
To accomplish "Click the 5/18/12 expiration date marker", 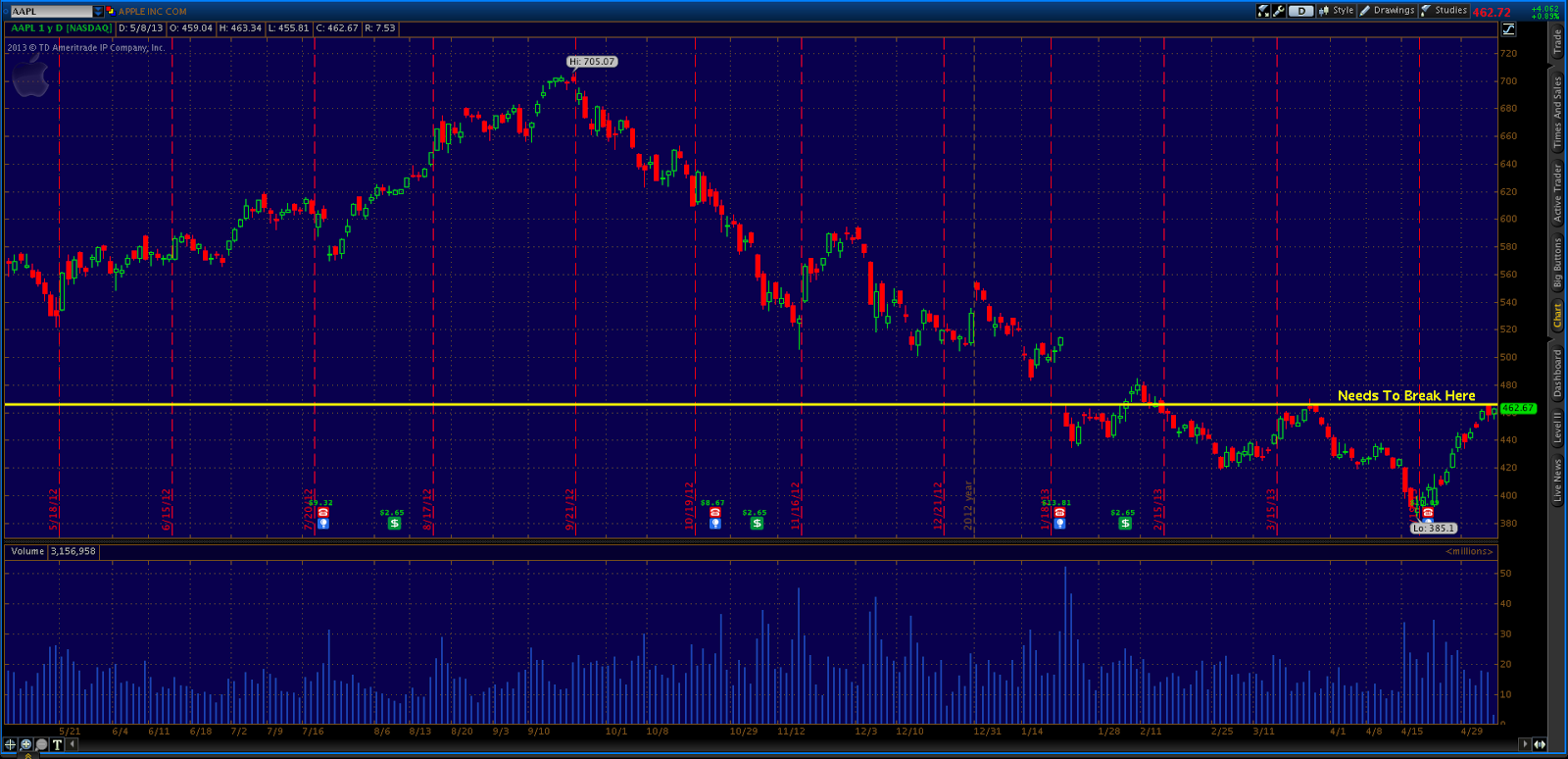I will click(x=54, y=509).
